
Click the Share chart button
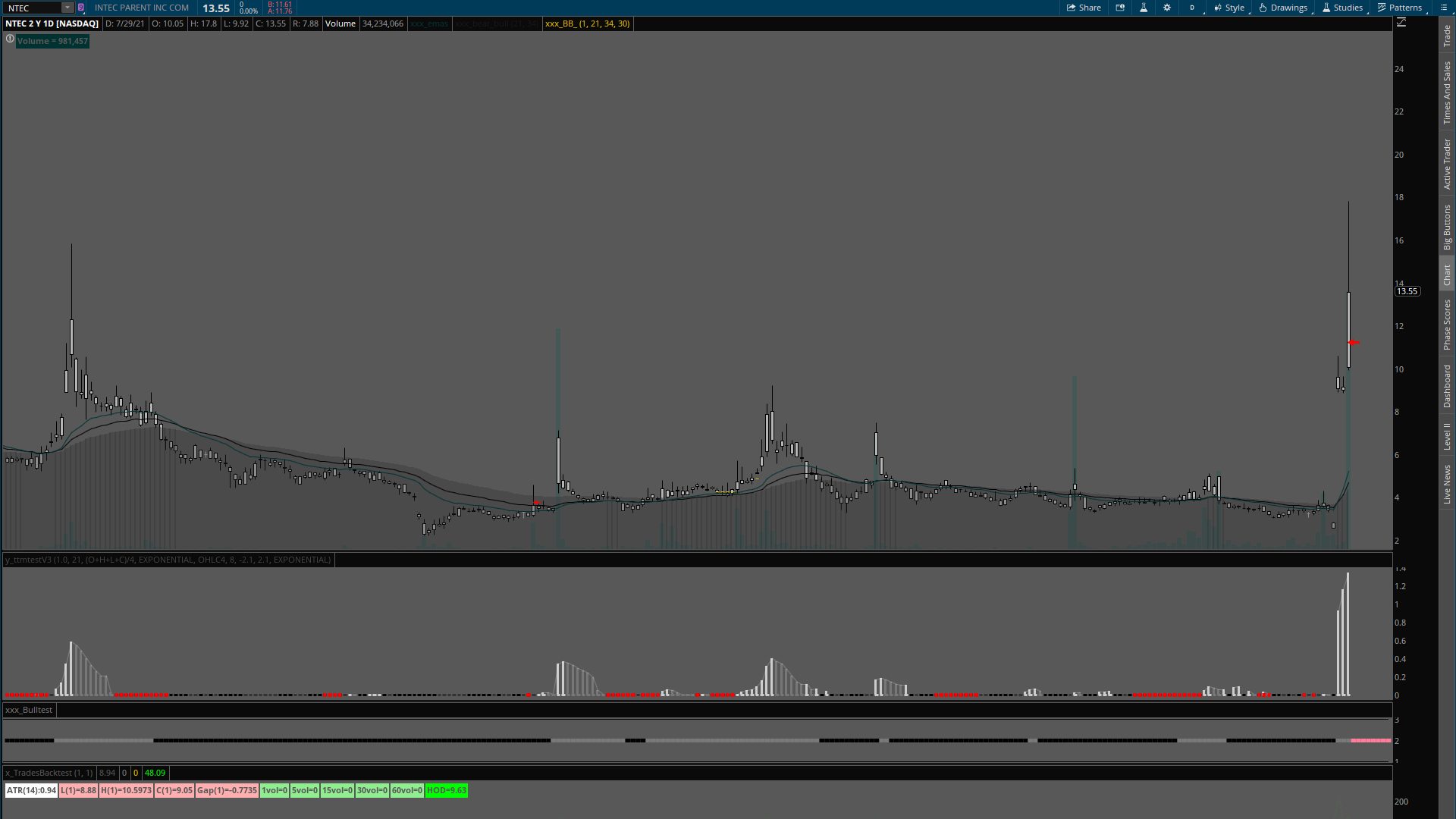tap(1084, 8)
